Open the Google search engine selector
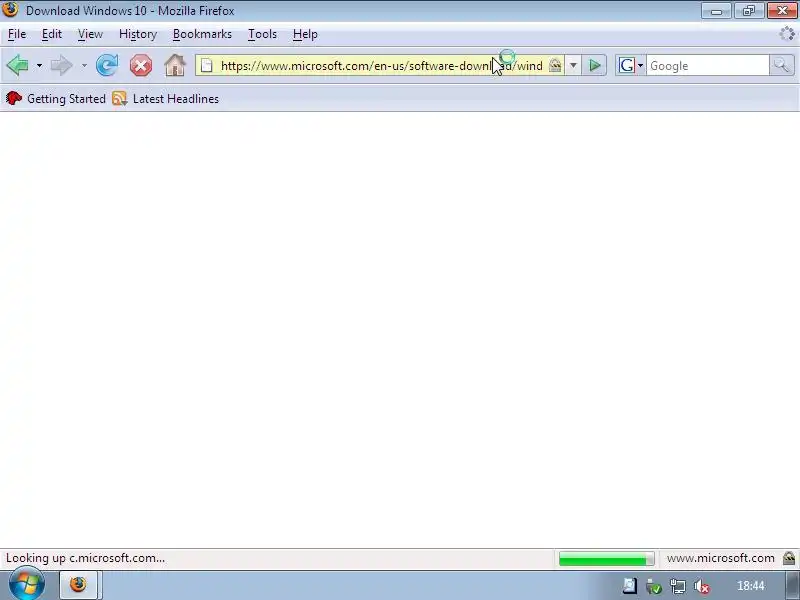This screenshot has width=800, height=600. click(x=631, y=66)
